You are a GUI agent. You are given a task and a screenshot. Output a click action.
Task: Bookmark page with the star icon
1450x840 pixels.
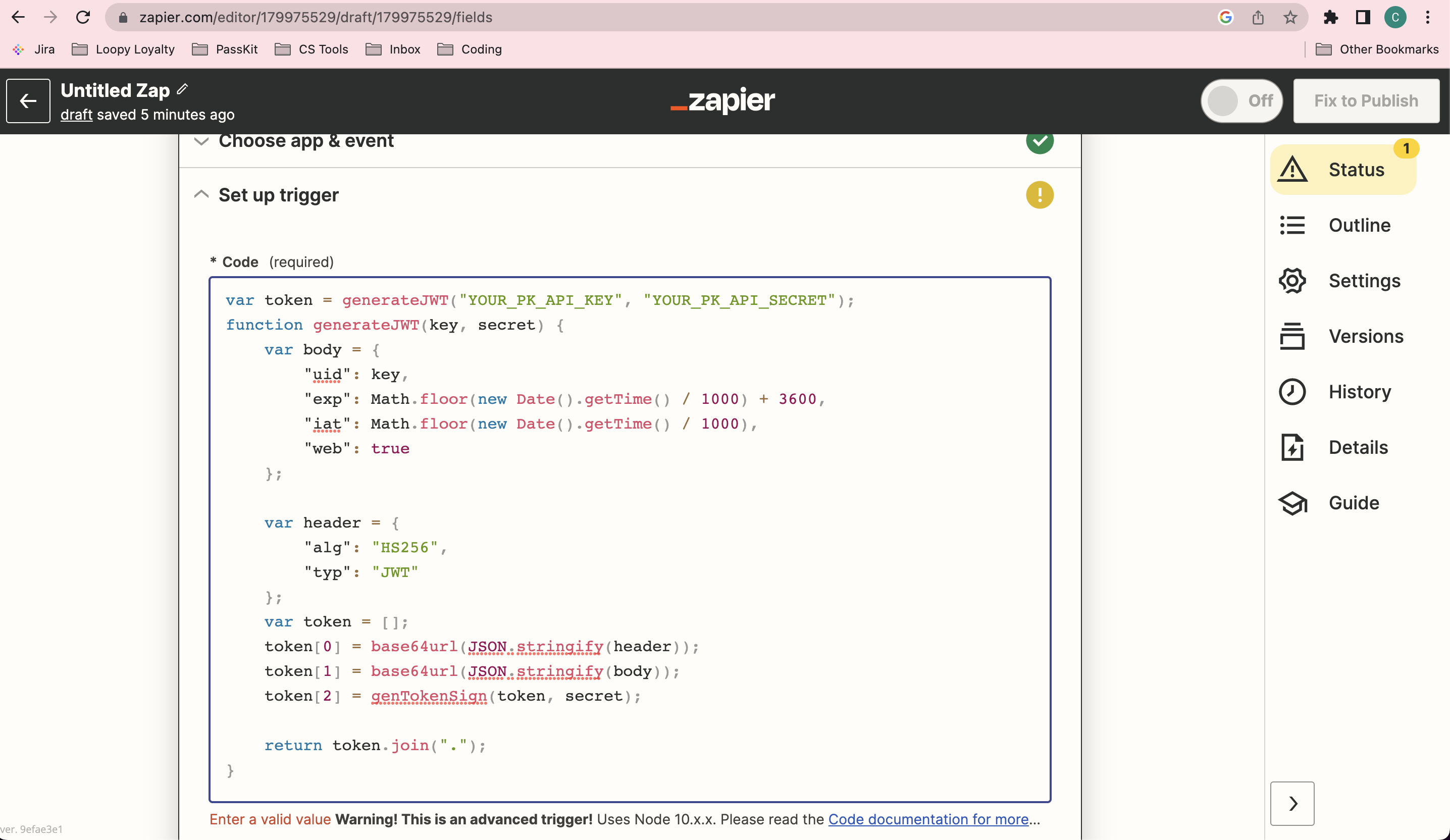1290,17
